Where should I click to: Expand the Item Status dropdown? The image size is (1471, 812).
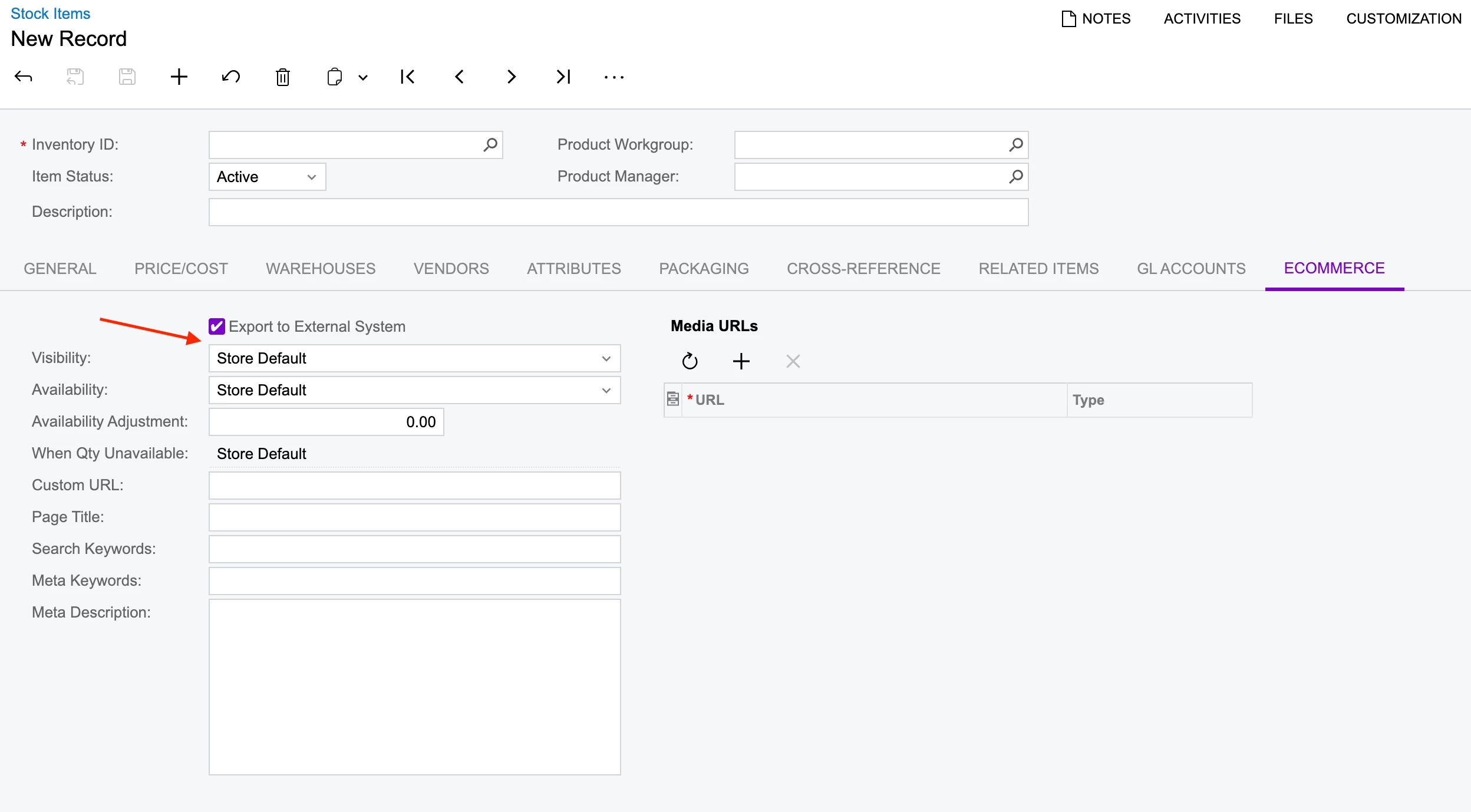point(312,177)
